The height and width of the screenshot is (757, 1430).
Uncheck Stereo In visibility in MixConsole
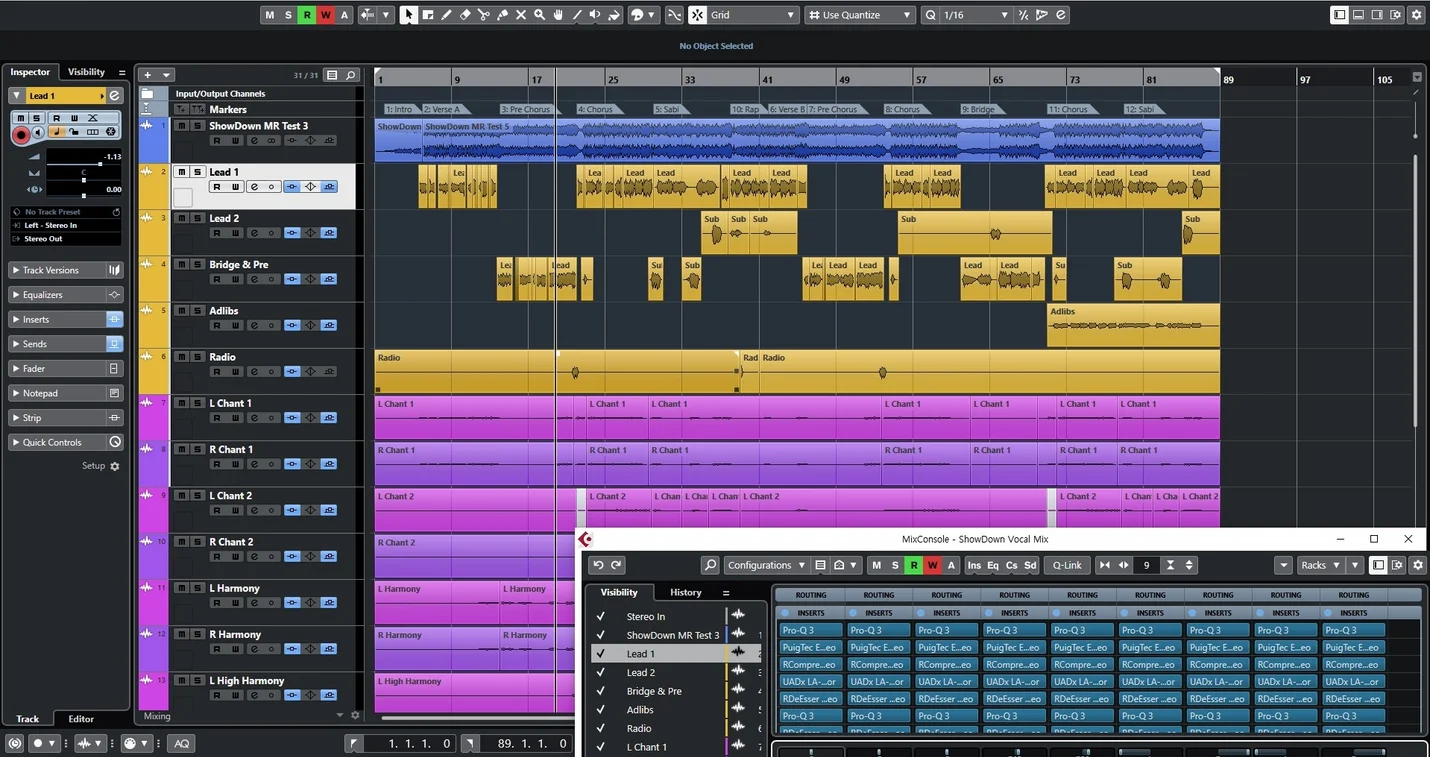[601, 617]
